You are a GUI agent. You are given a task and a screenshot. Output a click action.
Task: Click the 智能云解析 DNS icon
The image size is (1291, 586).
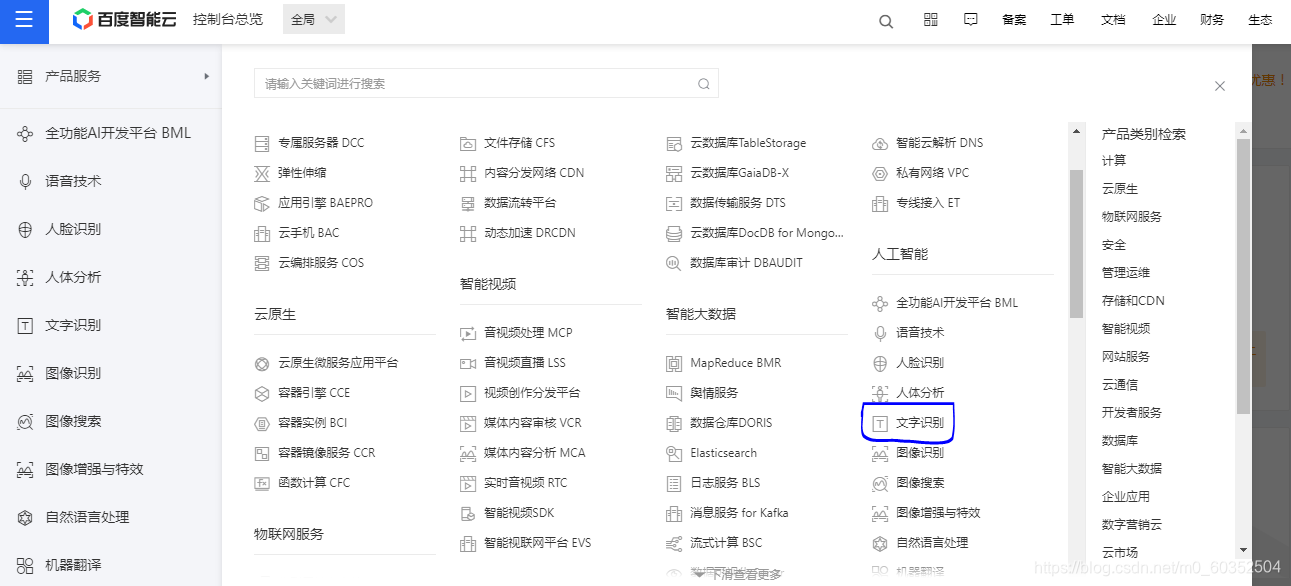pos(880,143)
